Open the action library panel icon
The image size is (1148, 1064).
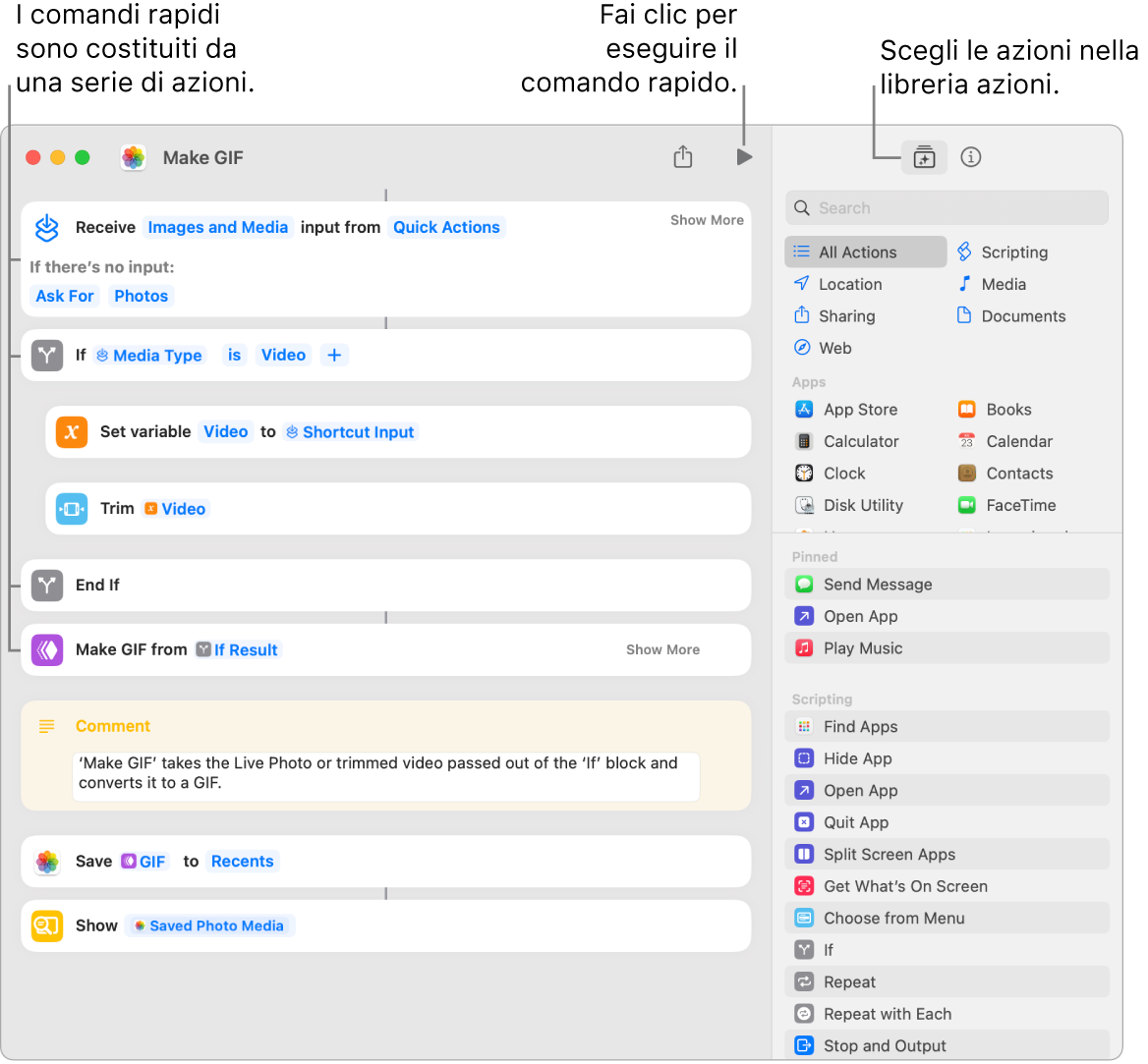click(x=924, y=157)
